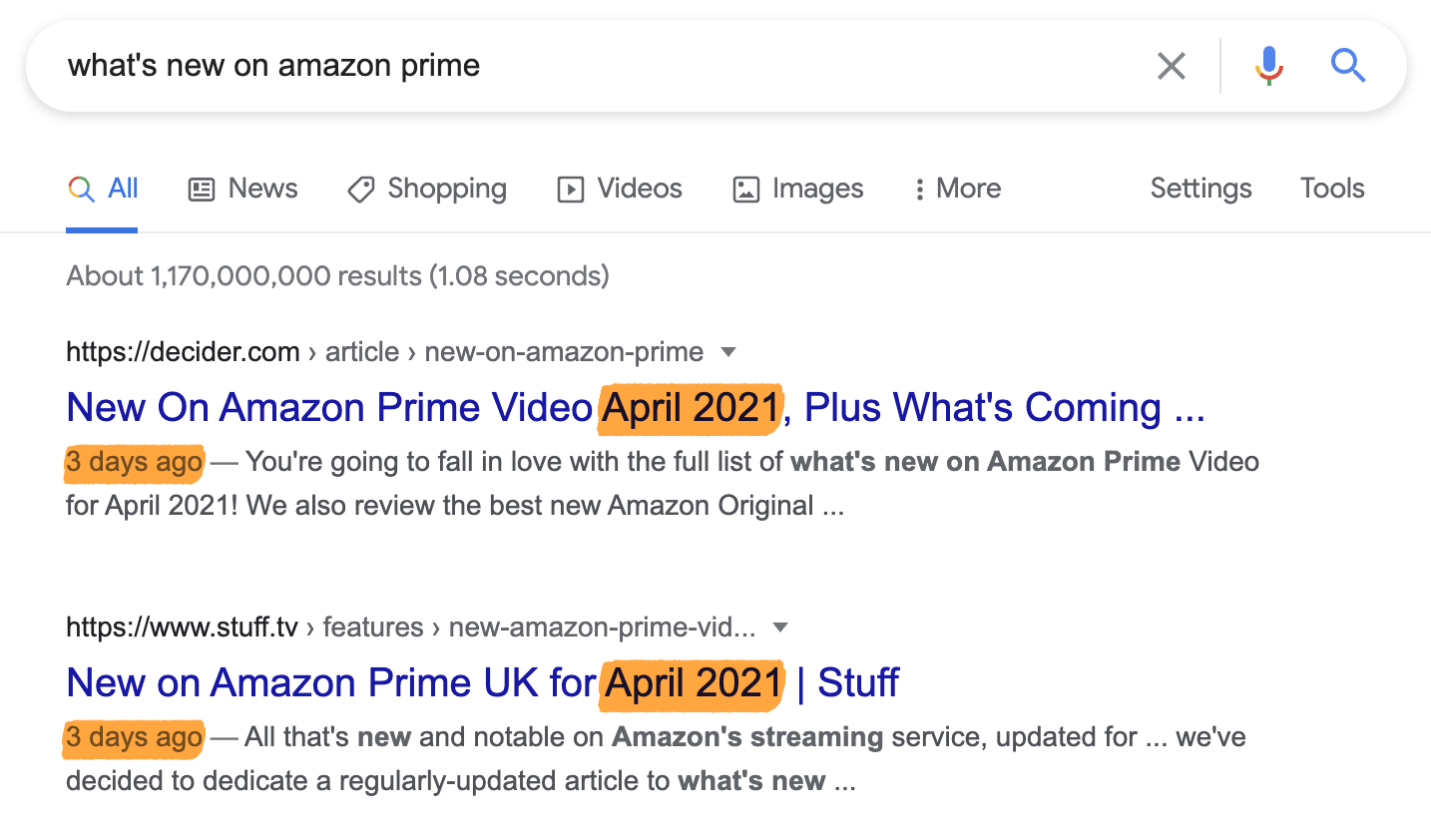Viewport: 1431px width, 840px height.
Task: Click the Images picture icon
Action: click(745, 189)
